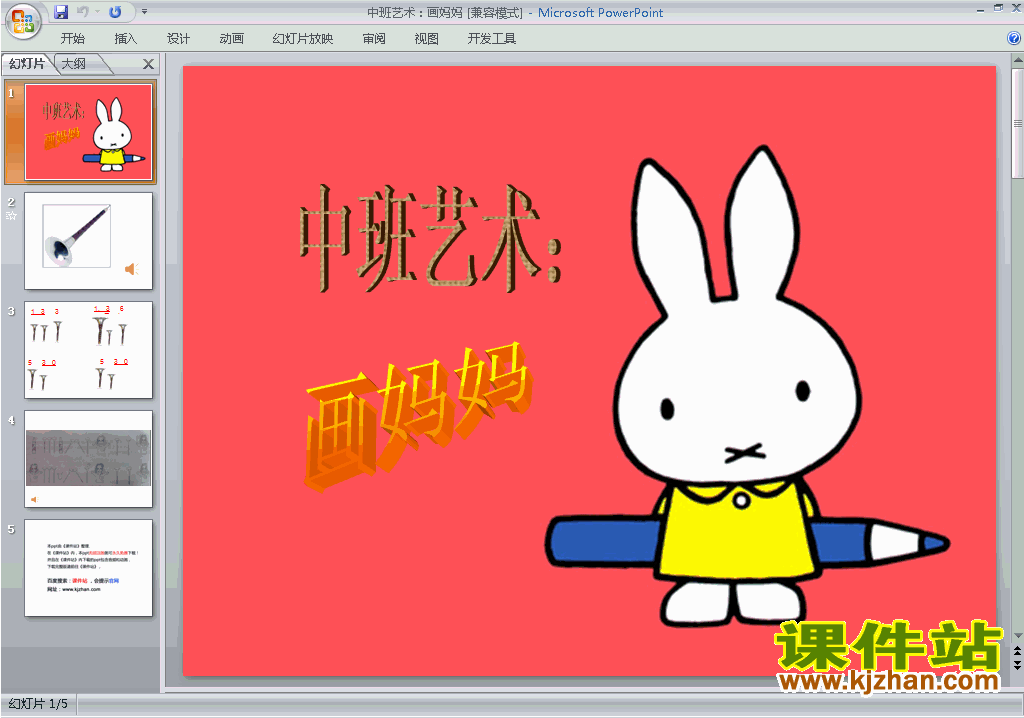Click the 中班艺术: title text on slide
Viewport: 1024px width, 718px height.
tap(430, 238)
